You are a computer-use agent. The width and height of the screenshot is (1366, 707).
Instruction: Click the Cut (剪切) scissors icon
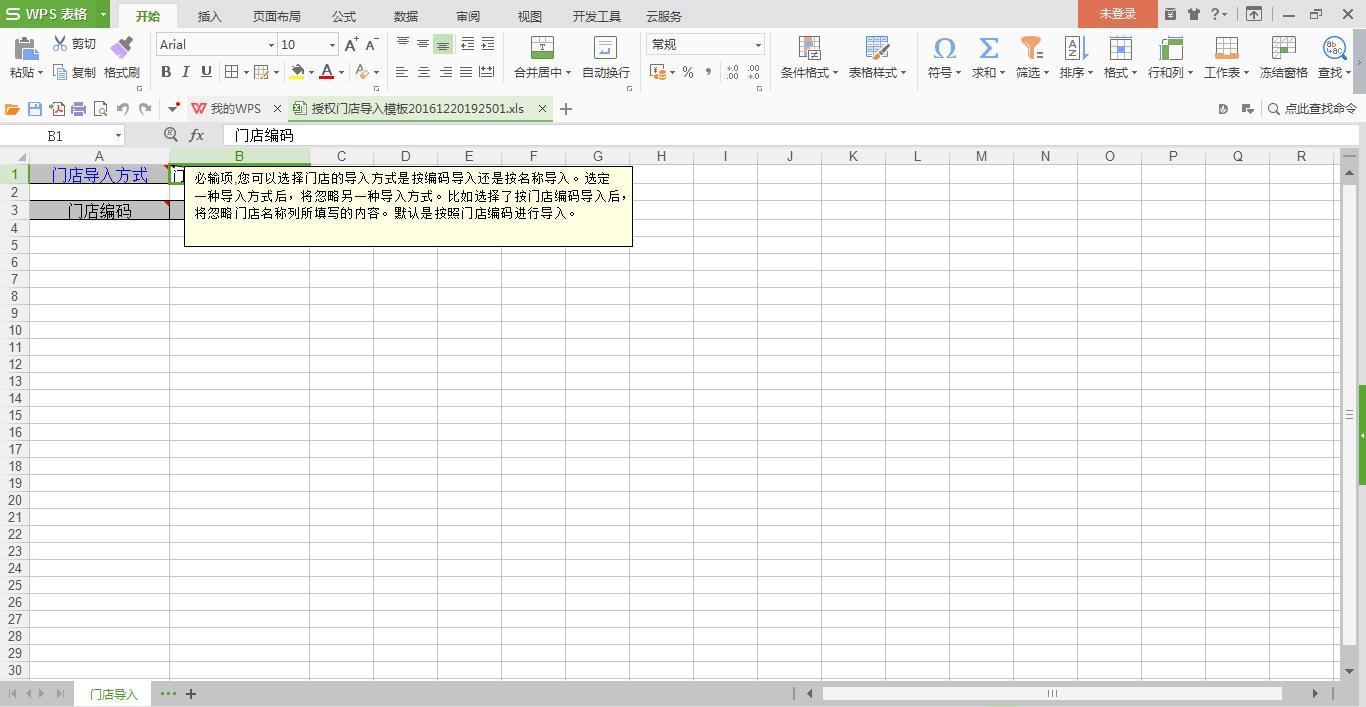click(x=60, y=44)
